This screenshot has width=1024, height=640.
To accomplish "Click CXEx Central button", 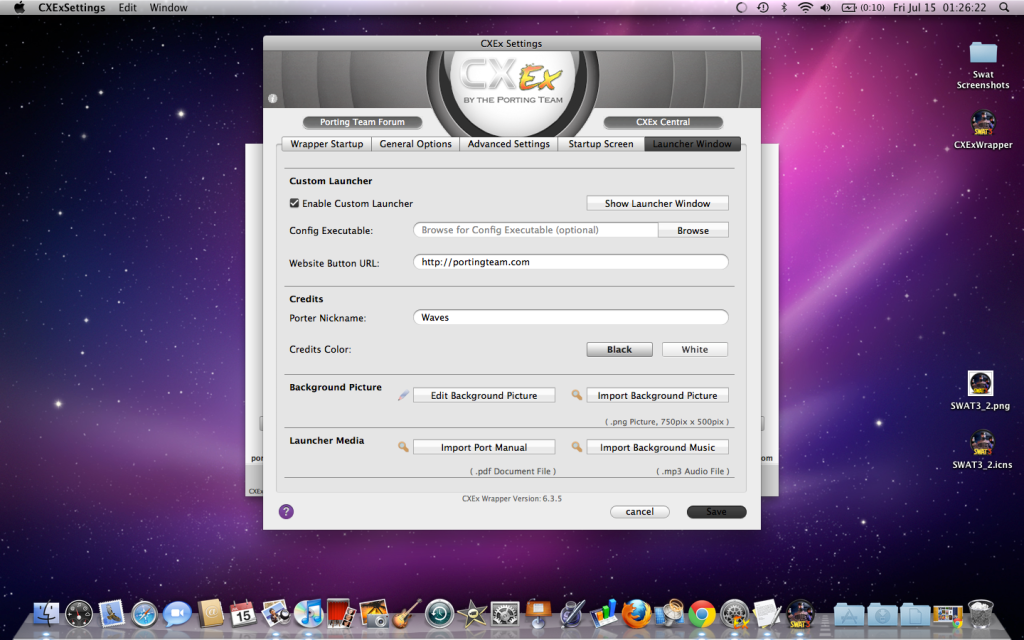I will 663,122.
